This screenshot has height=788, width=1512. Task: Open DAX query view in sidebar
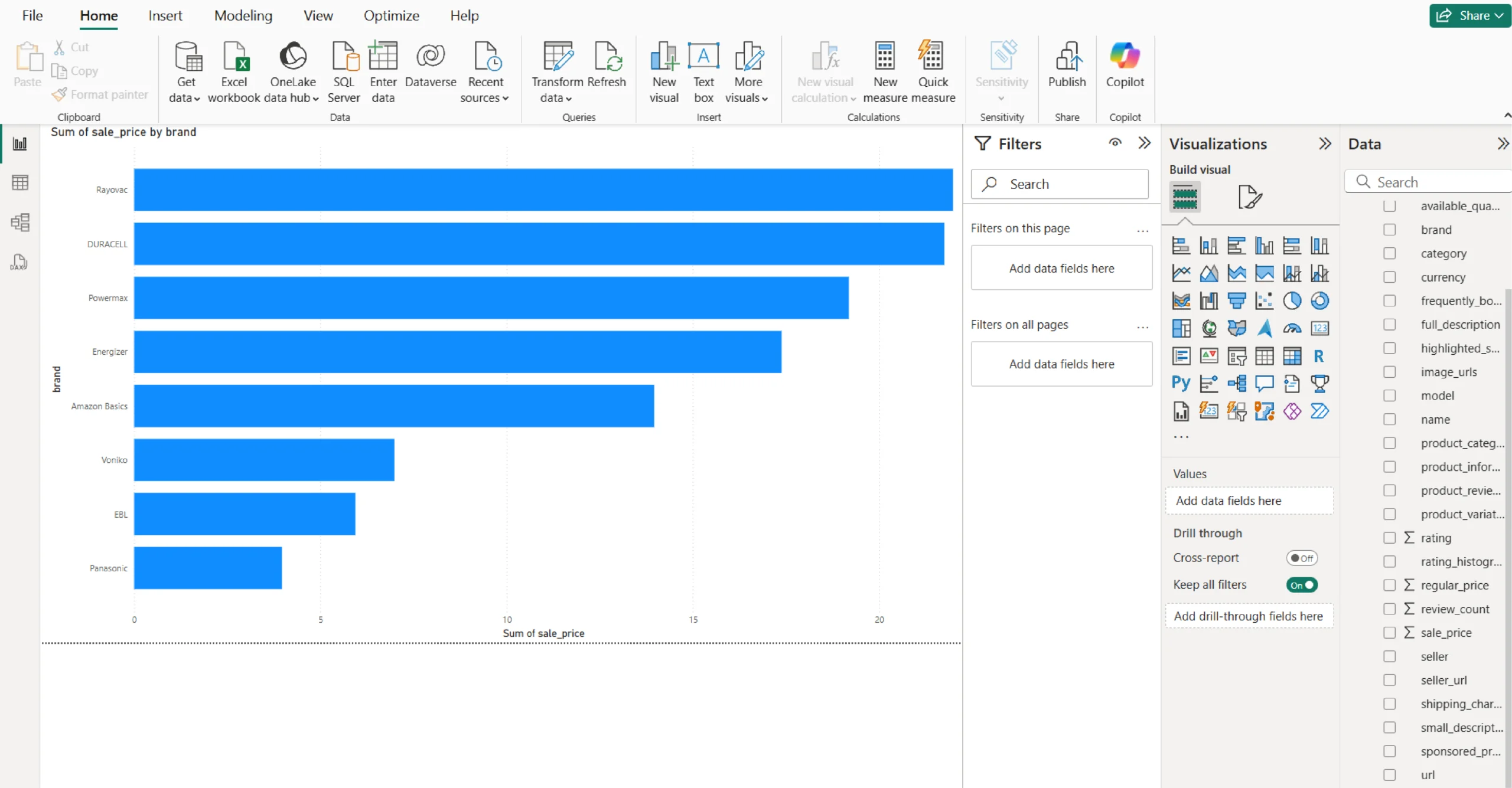pyautogui.click(x=20, y=262)
